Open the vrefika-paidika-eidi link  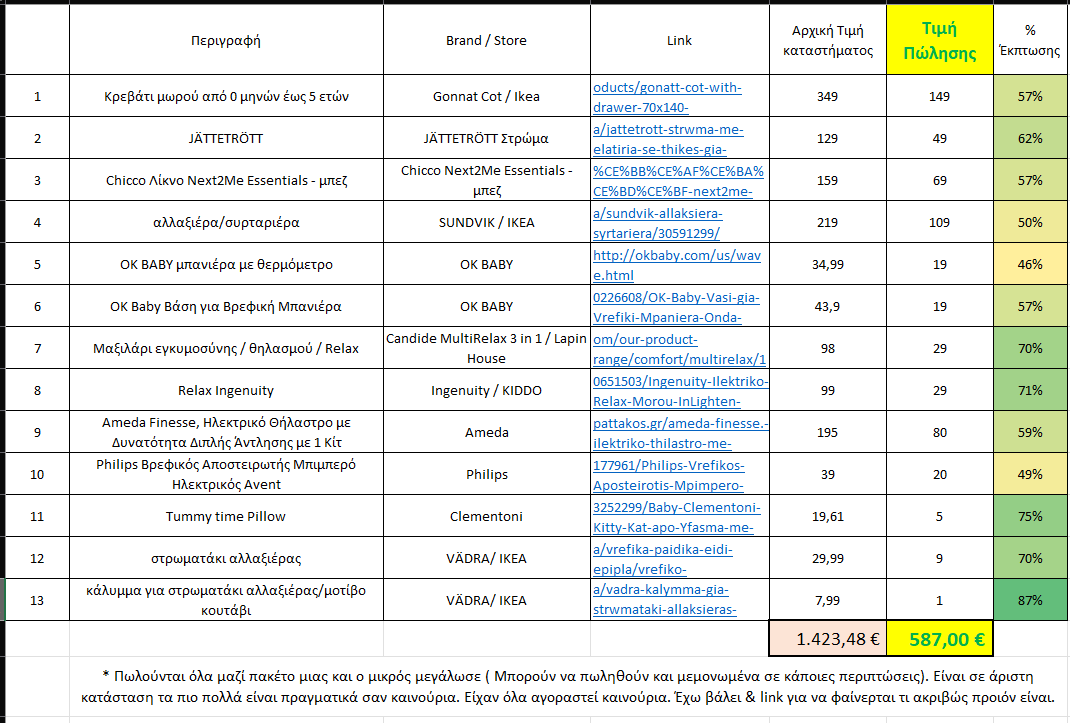tap(663, 559)
